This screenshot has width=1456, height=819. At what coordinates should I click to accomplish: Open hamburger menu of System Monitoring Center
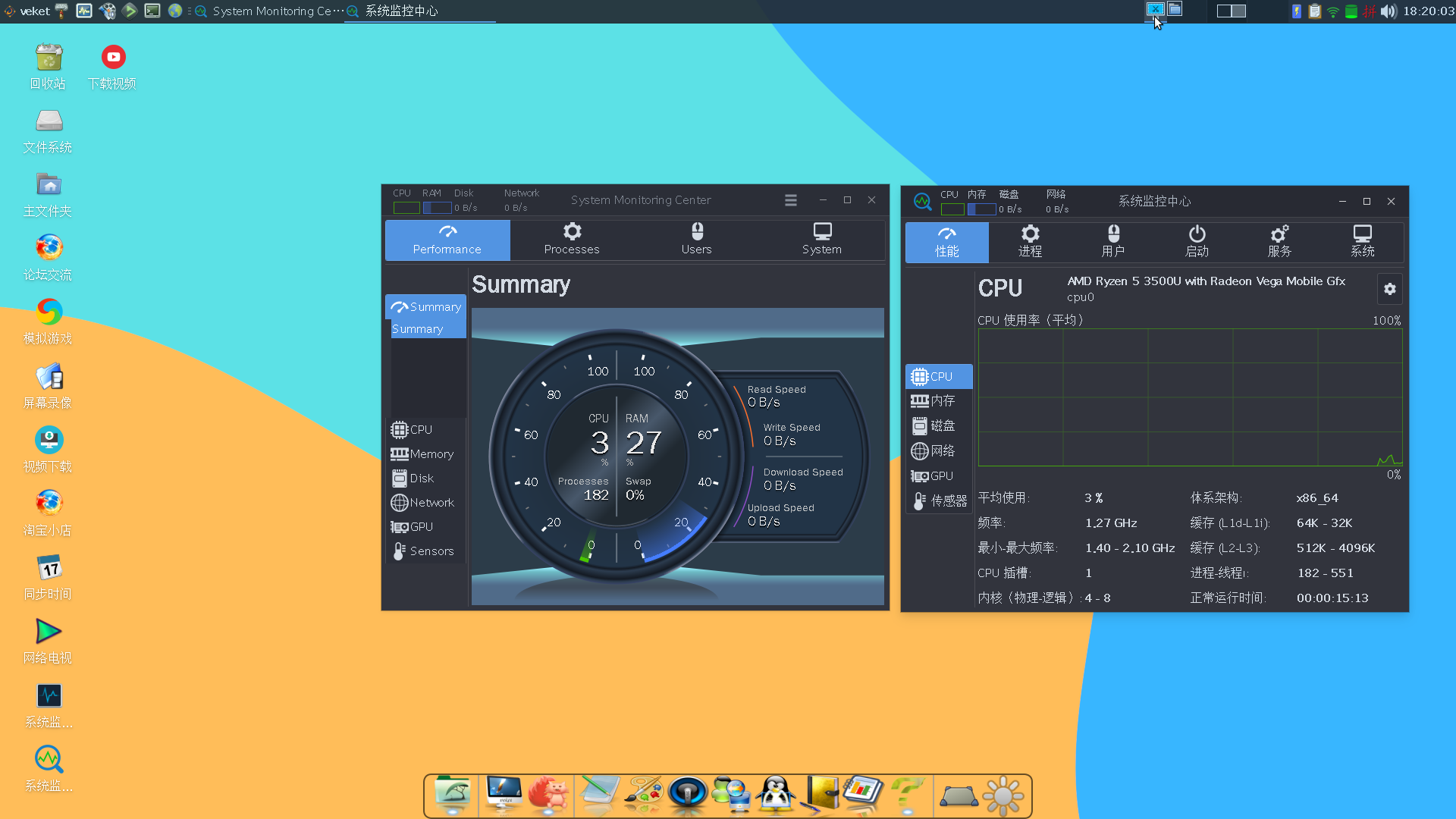tap(791, 200)
